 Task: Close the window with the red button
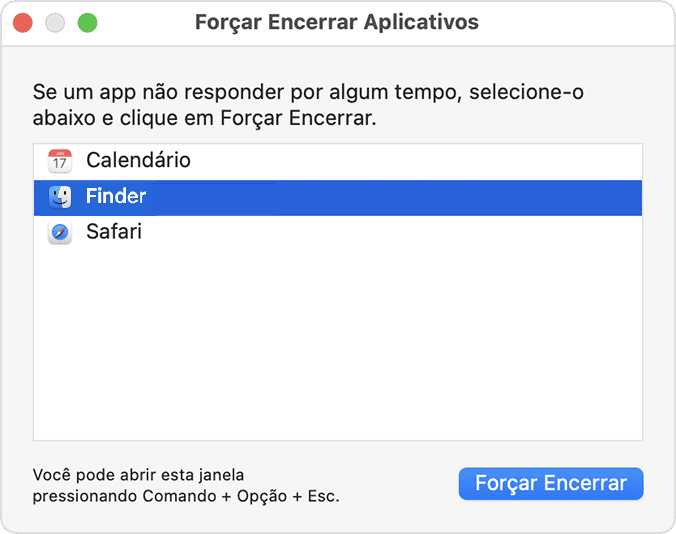pyautogui.click(x=24, y=22)
